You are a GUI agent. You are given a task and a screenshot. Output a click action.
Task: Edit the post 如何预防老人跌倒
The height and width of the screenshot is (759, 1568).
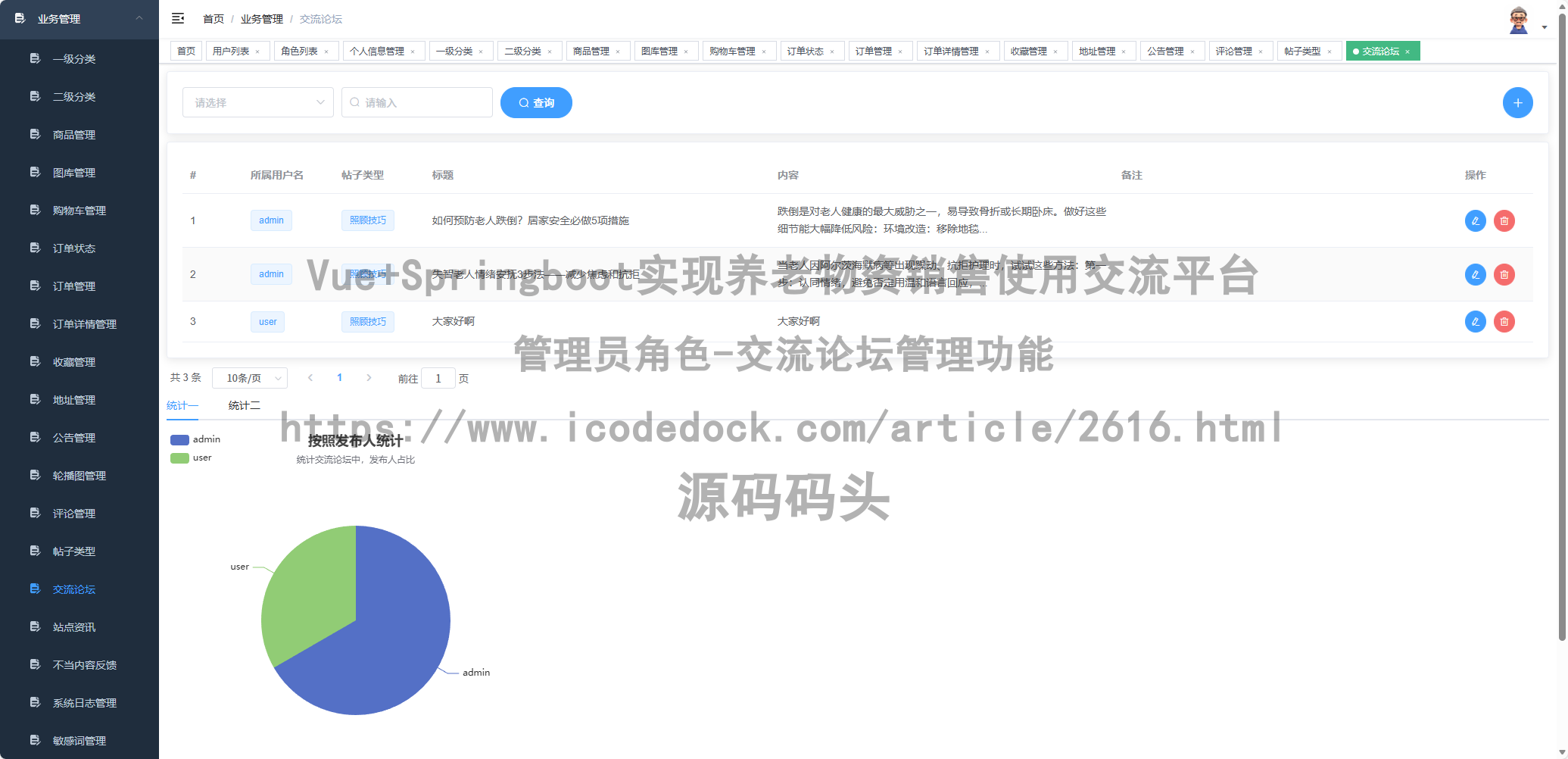[x=1475, y=220]
